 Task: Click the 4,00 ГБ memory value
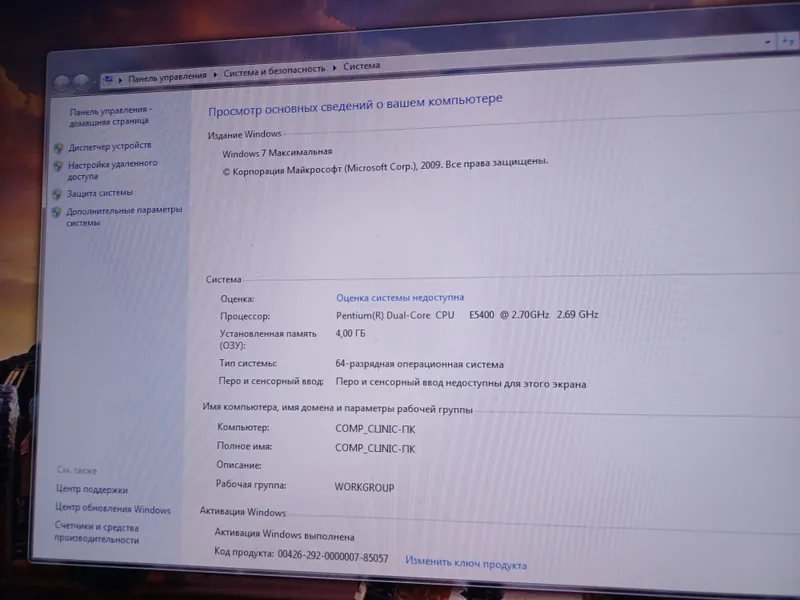pyautogui.click(x=350, y=334)
